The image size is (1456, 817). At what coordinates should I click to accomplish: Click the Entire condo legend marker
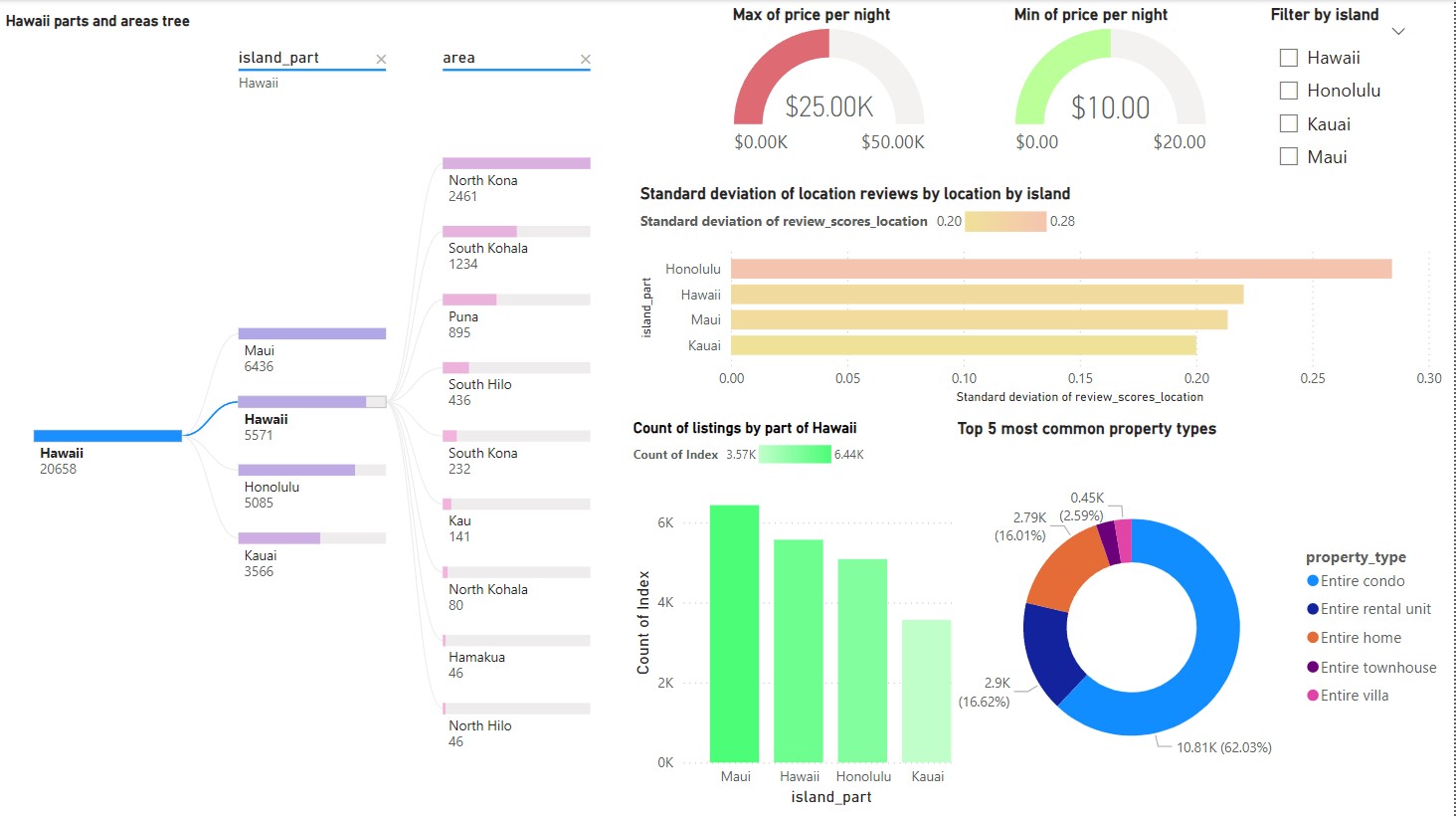click(1312, 581)
